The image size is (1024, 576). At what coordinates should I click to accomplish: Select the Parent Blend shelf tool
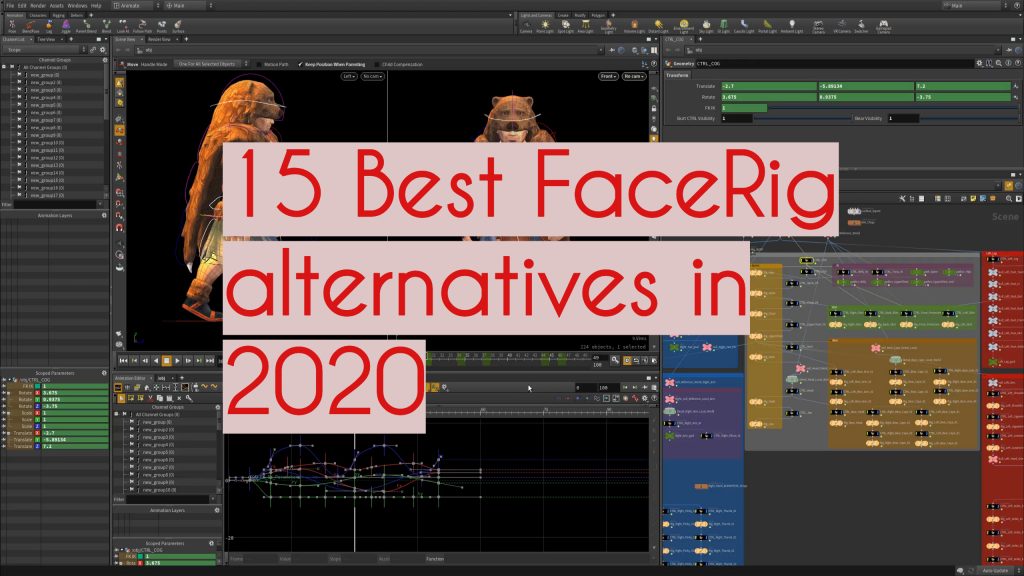coord(86,26)
